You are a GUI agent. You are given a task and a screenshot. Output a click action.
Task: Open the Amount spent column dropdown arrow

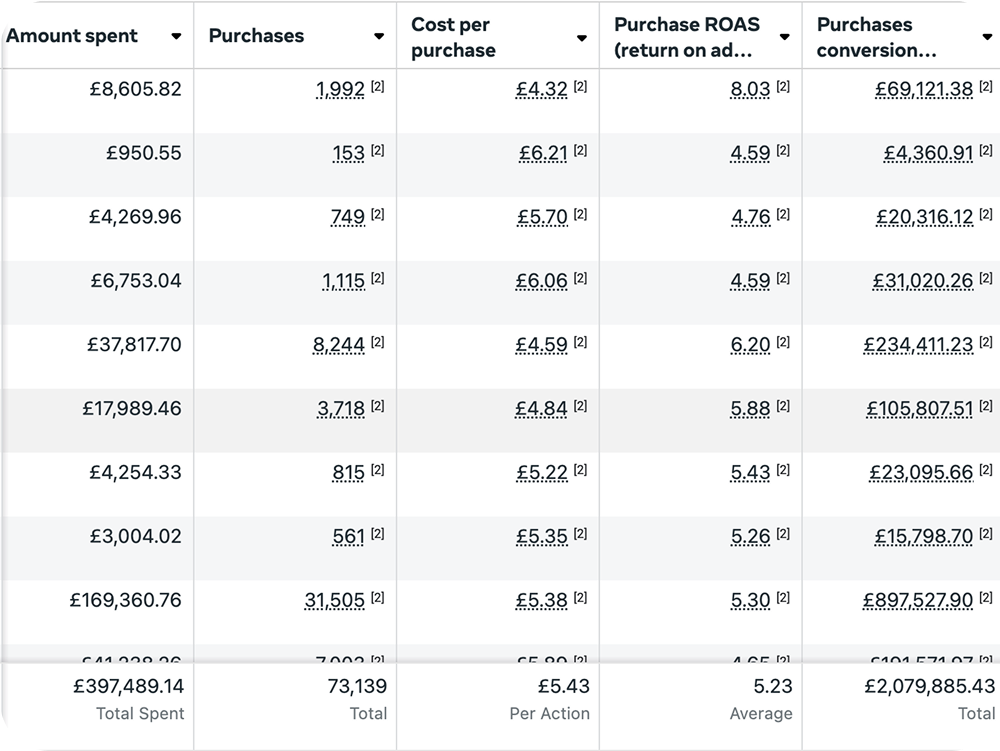pyautogui.click(x=177, y=36)
